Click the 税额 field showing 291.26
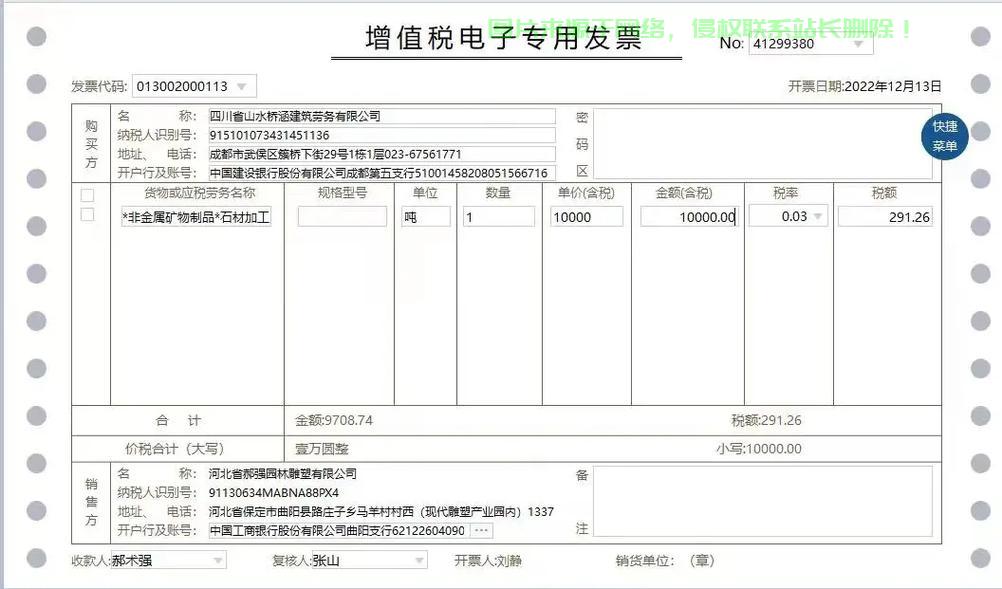1002x589 pixels. [x=885, y=217]
